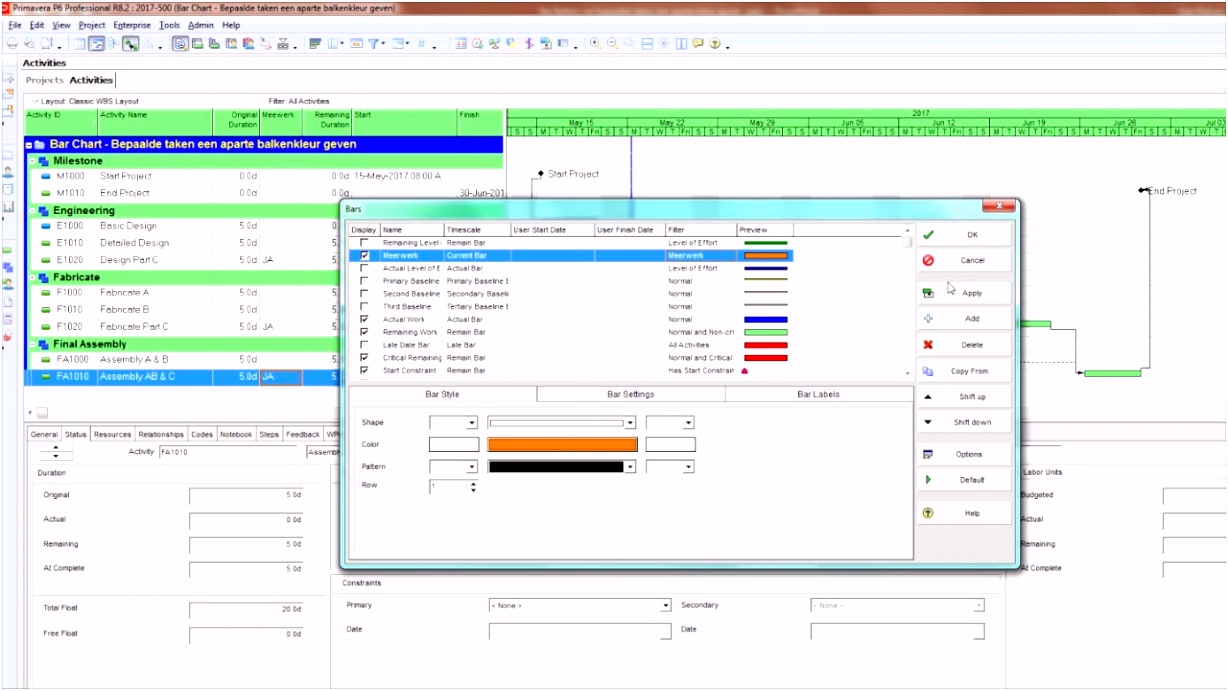Click the red X icon beside Delete
This screenshot has height=691, width=1228.
pyautogui.click(x=928, y=345)
